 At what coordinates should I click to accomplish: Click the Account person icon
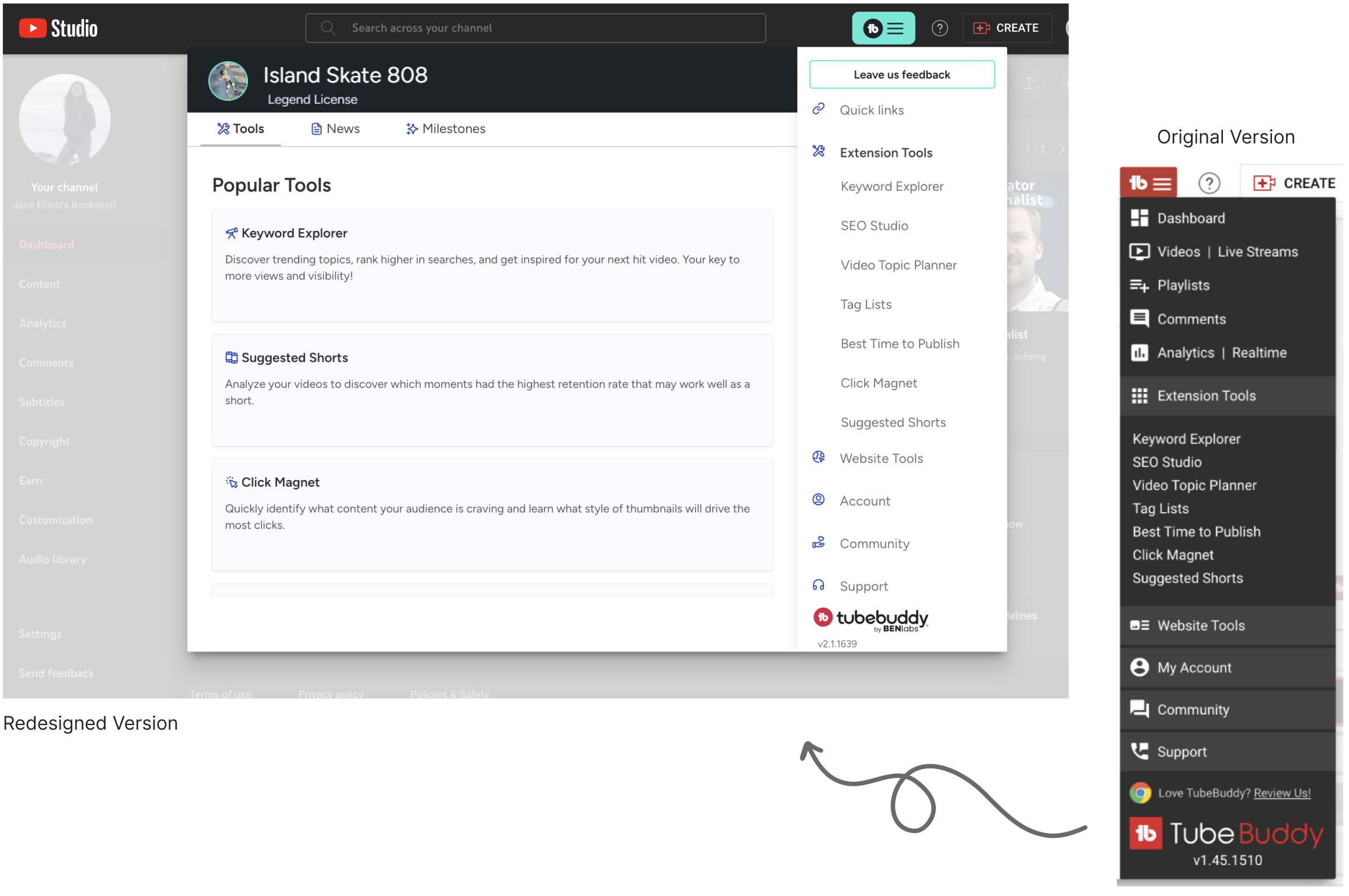click(x=819, y=500)
